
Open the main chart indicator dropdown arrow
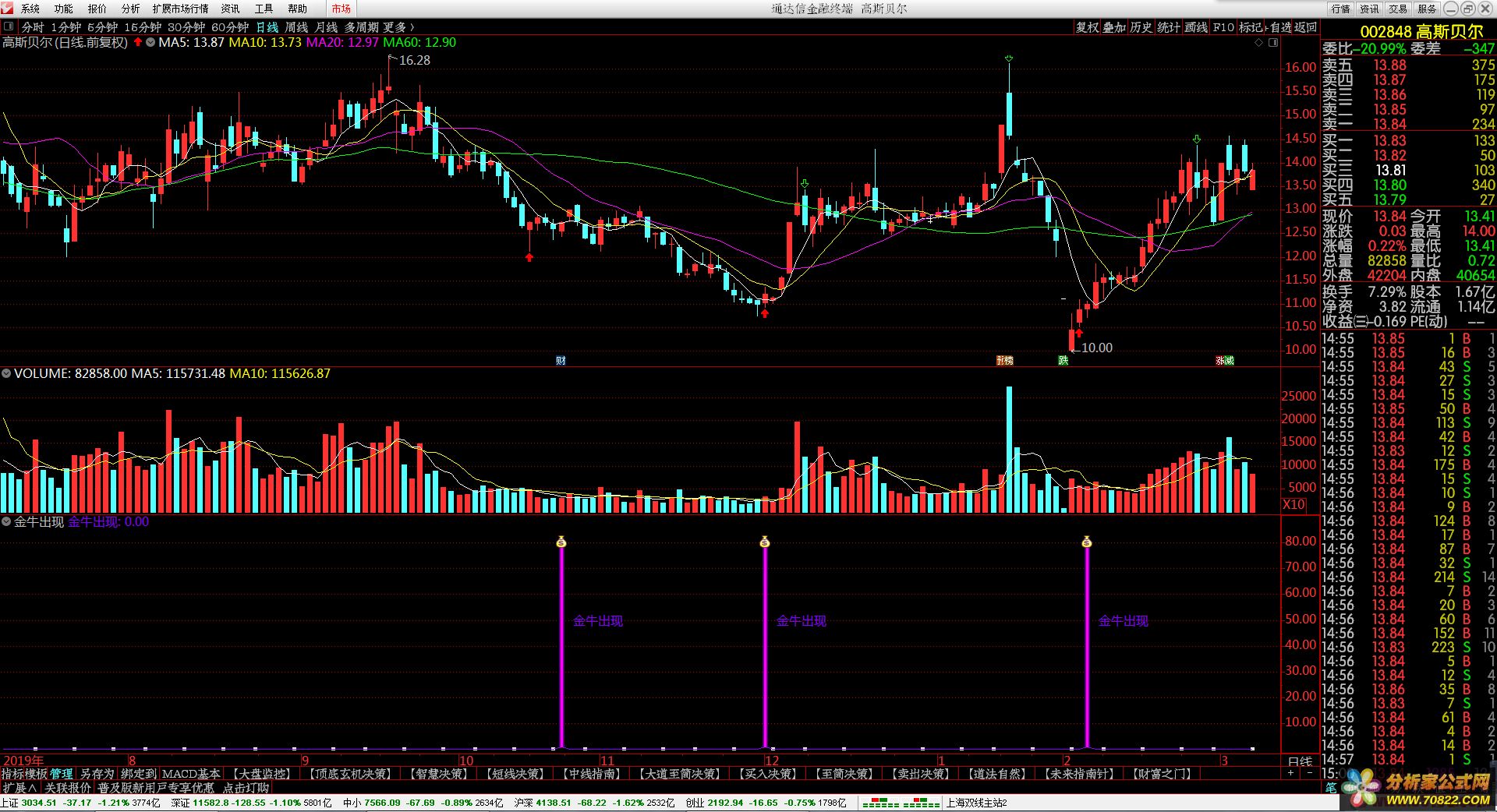tap(150, 42)
